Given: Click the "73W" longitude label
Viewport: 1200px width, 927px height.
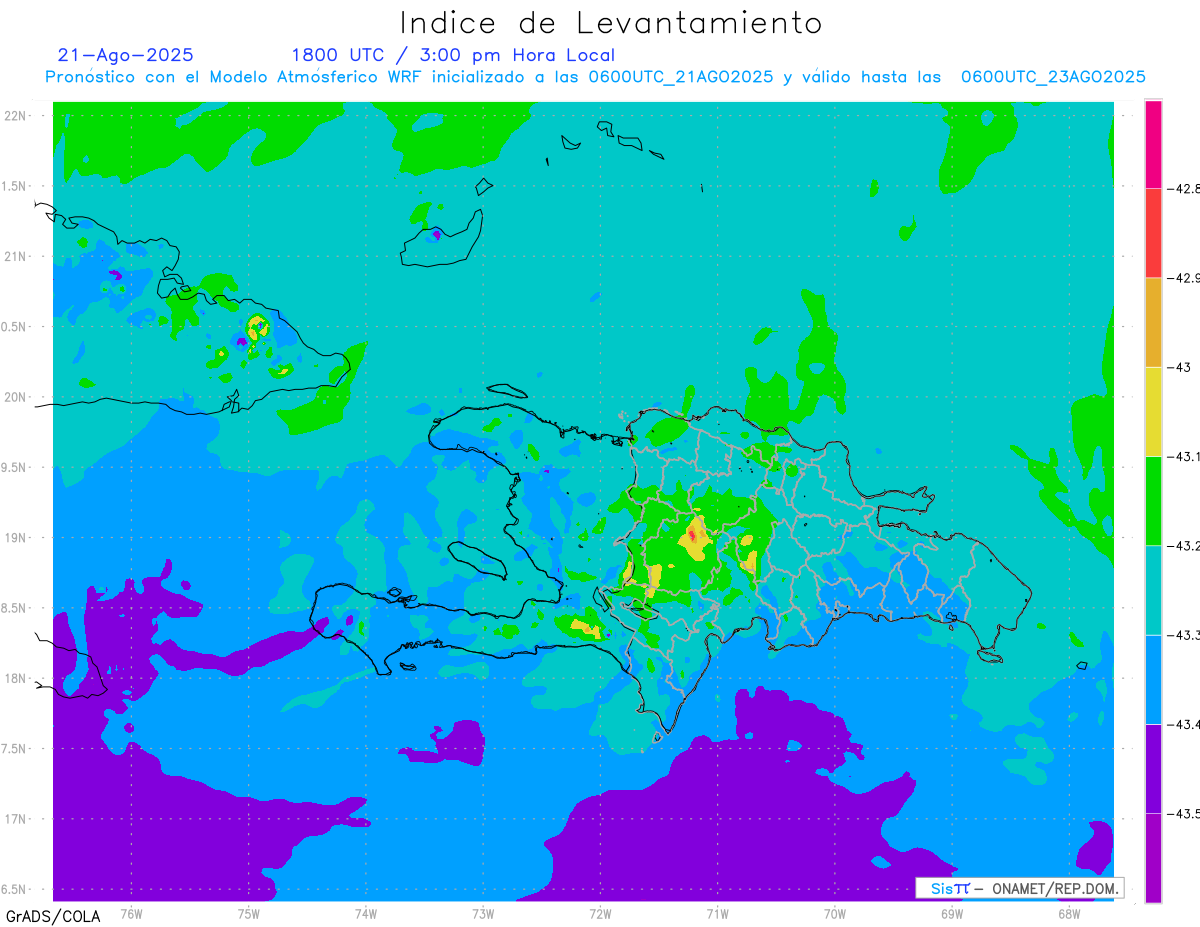Looking at the screenshot, I should [x=483, y=913].
